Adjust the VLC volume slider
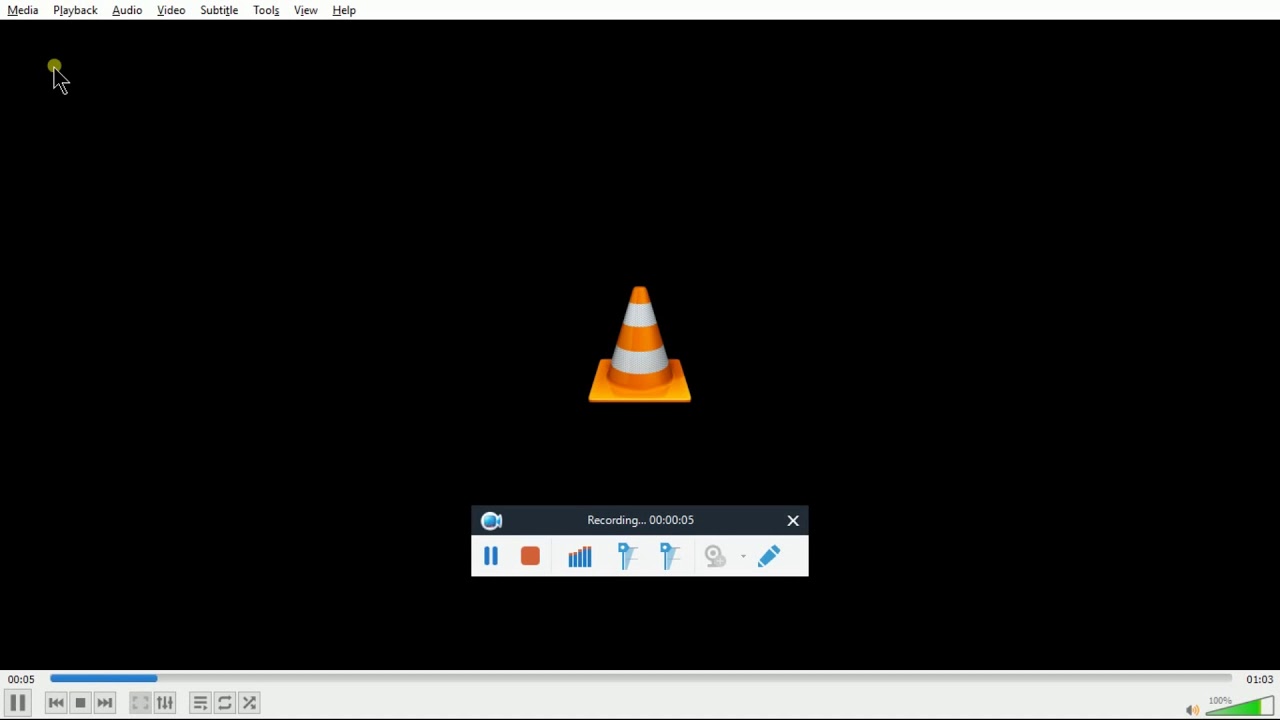This screenshot has width=1280, height=720. click(x=1240, y=706)
